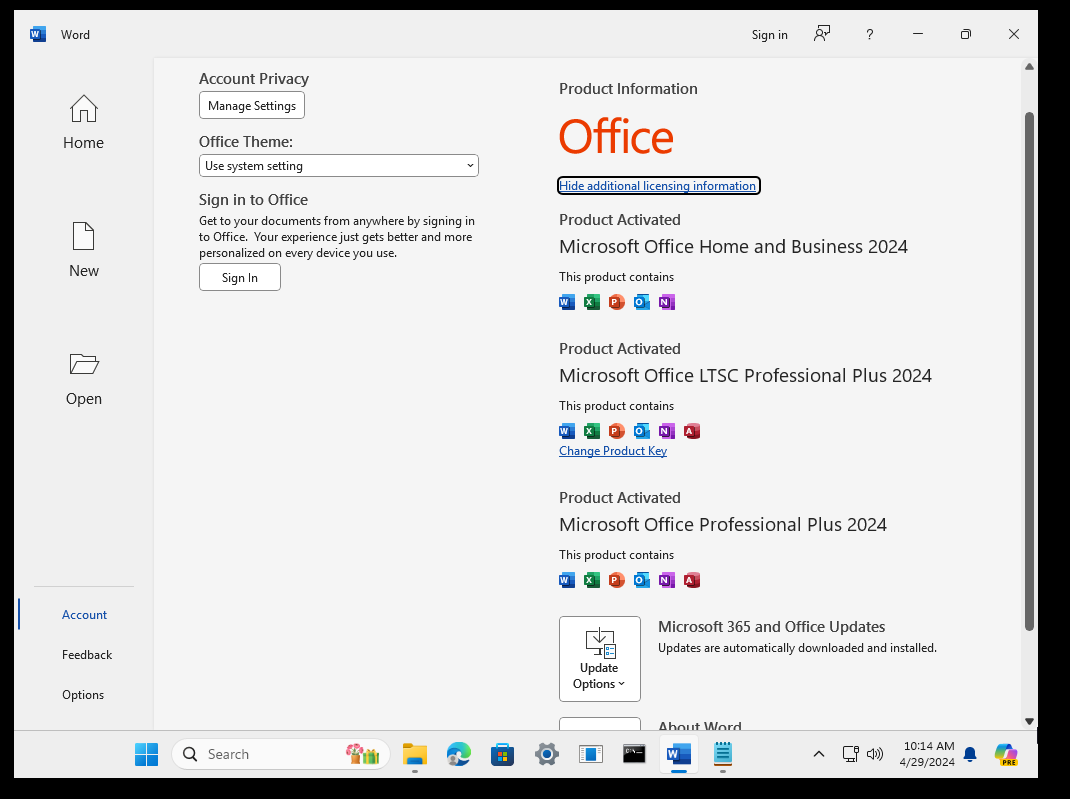The width and height of the screenshot is (1070, 799).
Task: Click the Sign In button under Sign in to Office
Action: coord(240,278)
